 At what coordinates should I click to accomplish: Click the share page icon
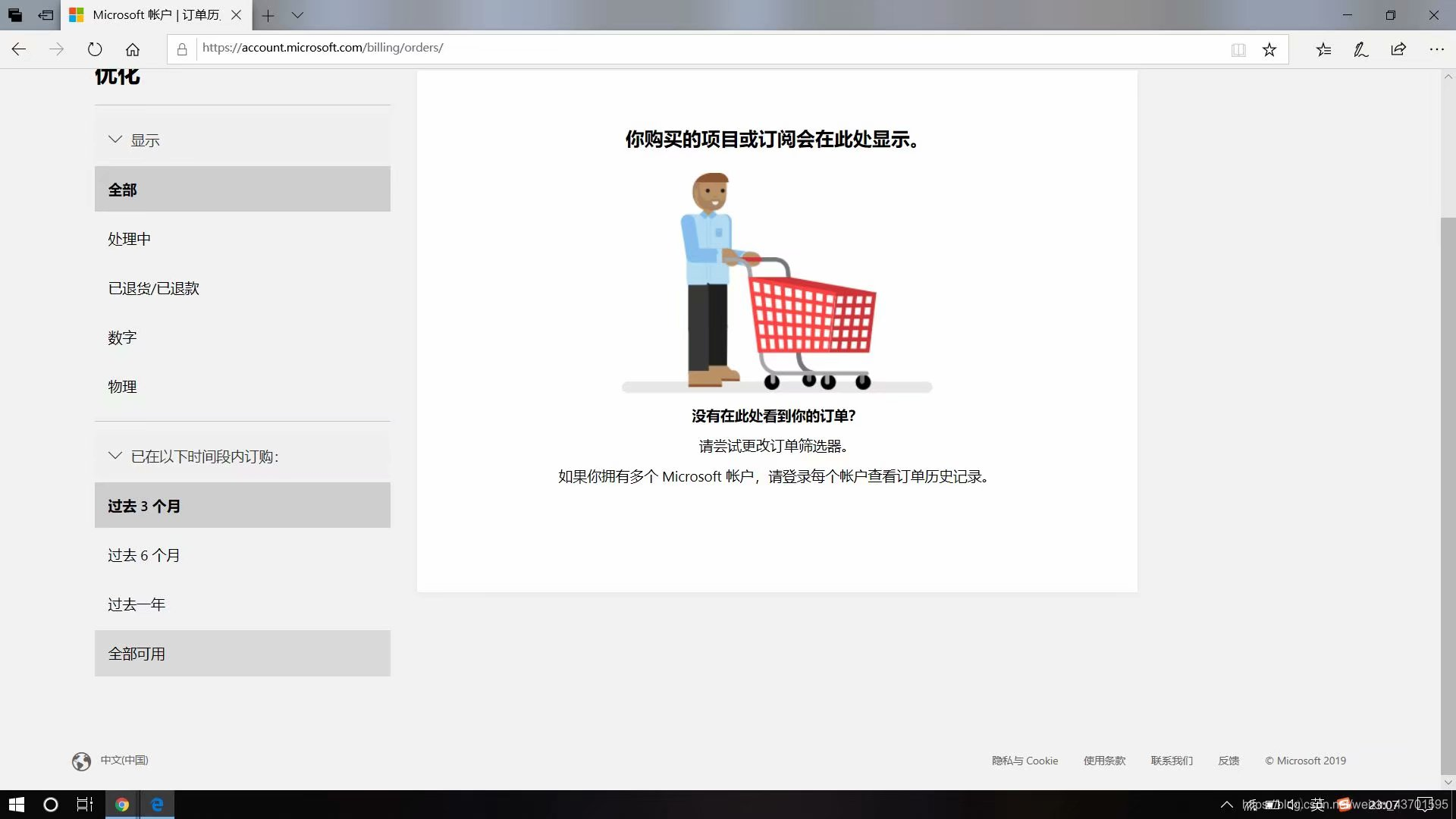[x=1398, y=49]
